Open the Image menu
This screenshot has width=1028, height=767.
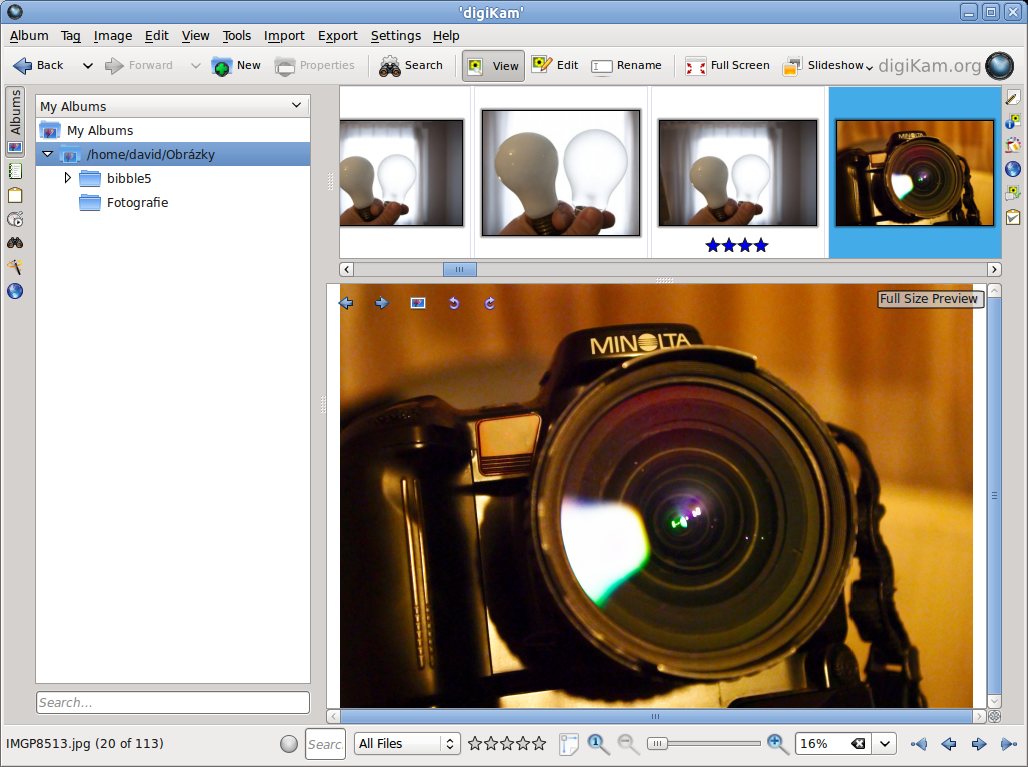113,35
